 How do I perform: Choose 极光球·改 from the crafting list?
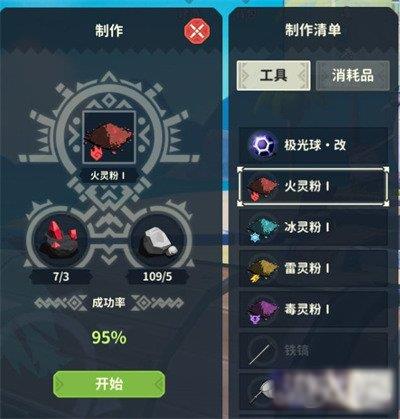[x=313, y=145]
